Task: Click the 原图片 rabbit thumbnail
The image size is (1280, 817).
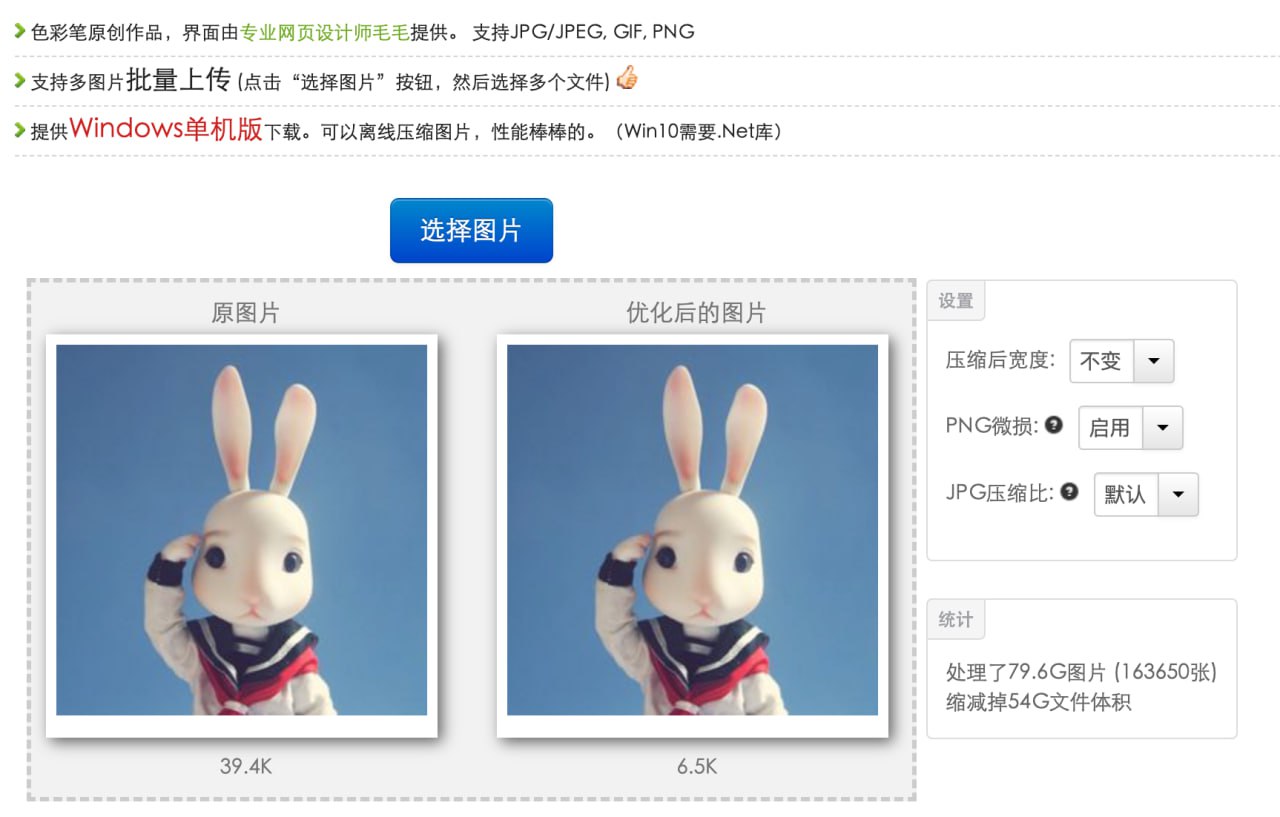Action: [x=242, y=530]
